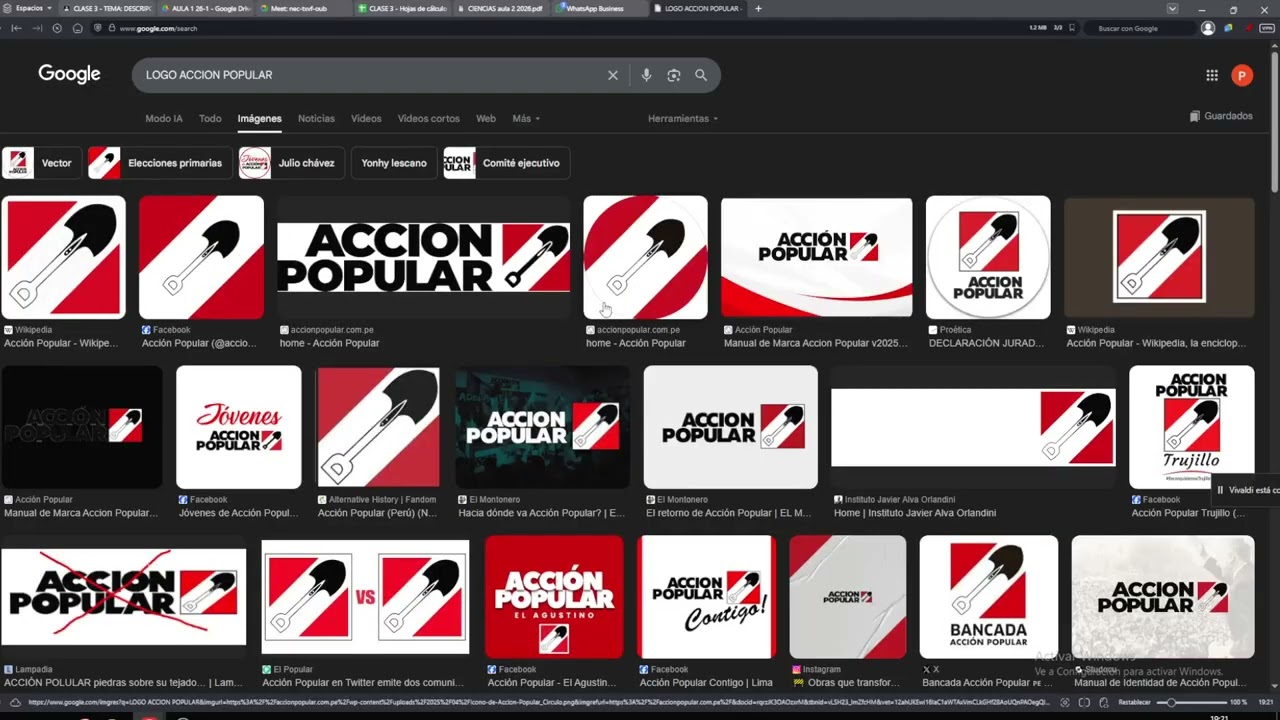
Task: Switch to the Noticias tab
Action: click(x=316, y=118)
